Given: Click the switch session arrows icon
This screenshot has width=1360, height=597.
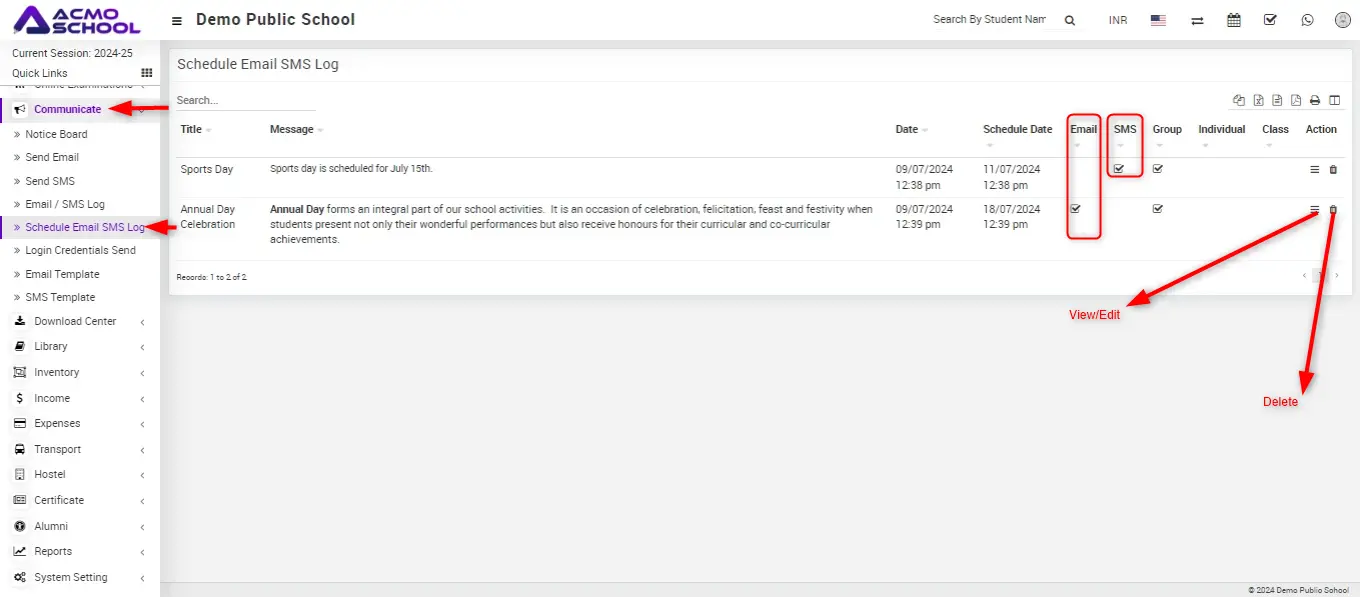Looking at the screenshot, I should (1197, 20).
